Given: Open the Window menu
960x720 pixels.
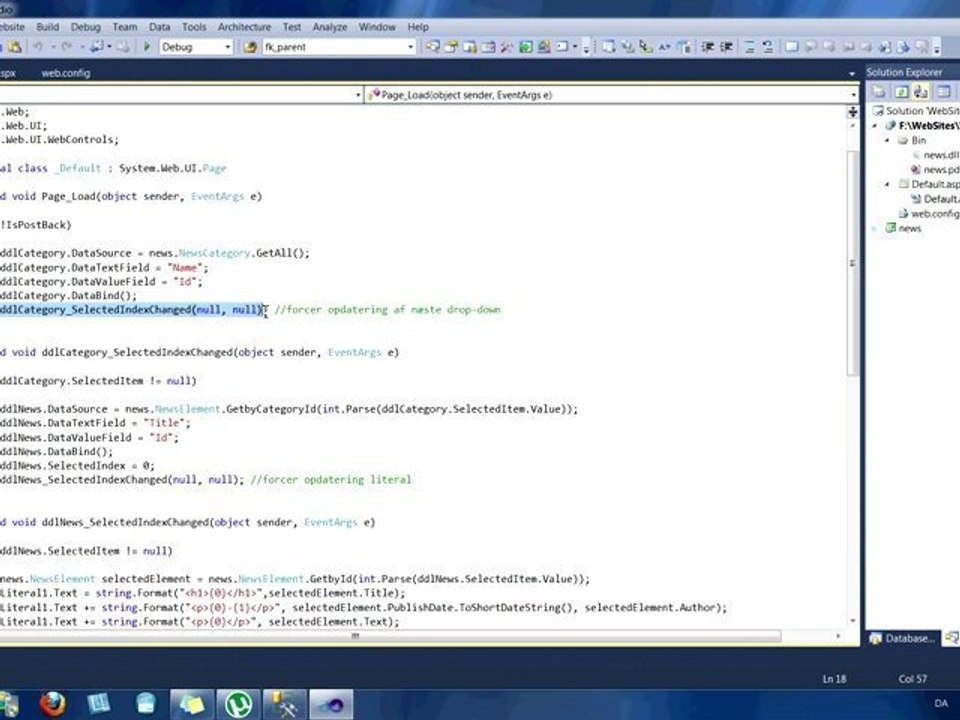Looking at the screenshot, I should tap(377, 27).
